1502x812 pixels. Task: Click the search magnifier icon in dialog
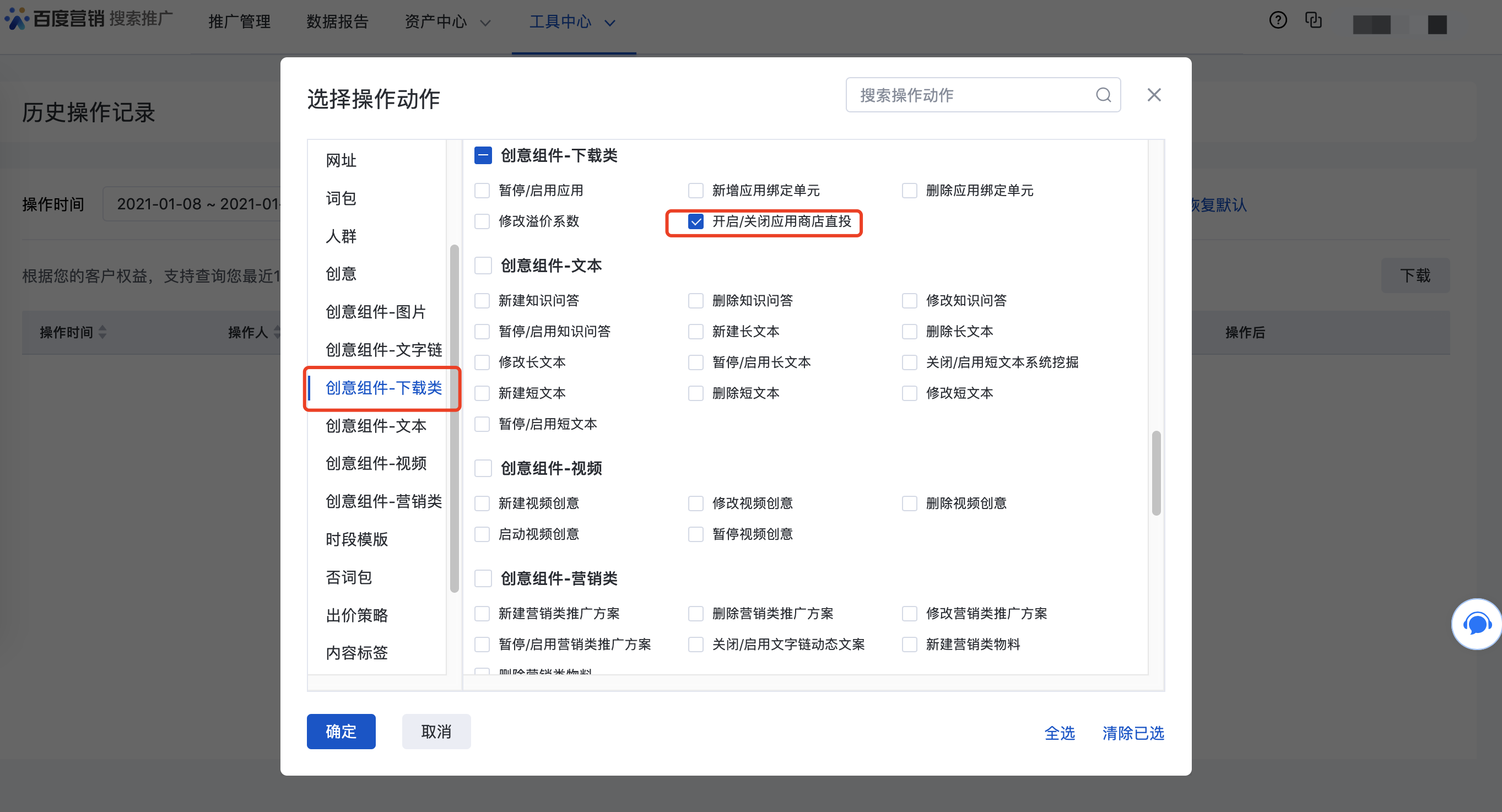tap(1103, 95)
